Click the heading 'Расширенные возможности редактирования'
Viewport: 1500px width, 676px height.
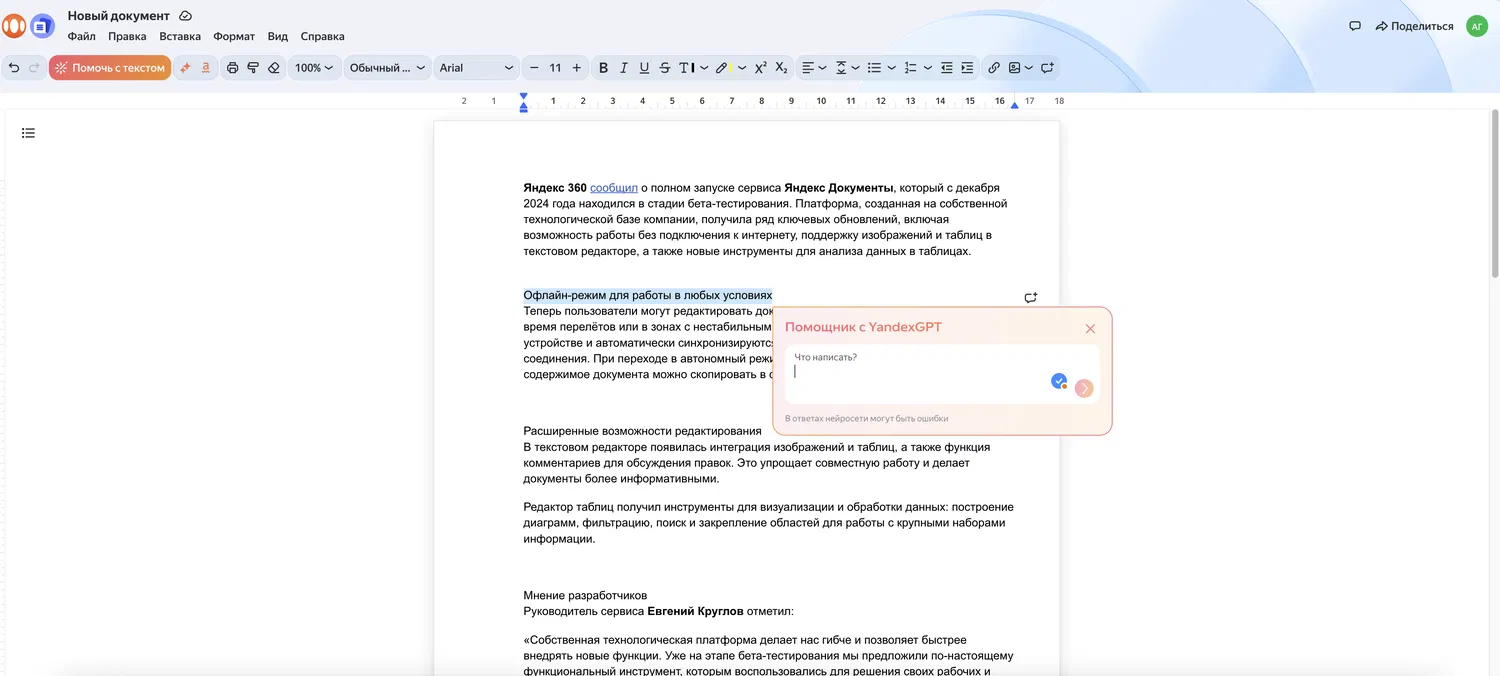point(642,431)
